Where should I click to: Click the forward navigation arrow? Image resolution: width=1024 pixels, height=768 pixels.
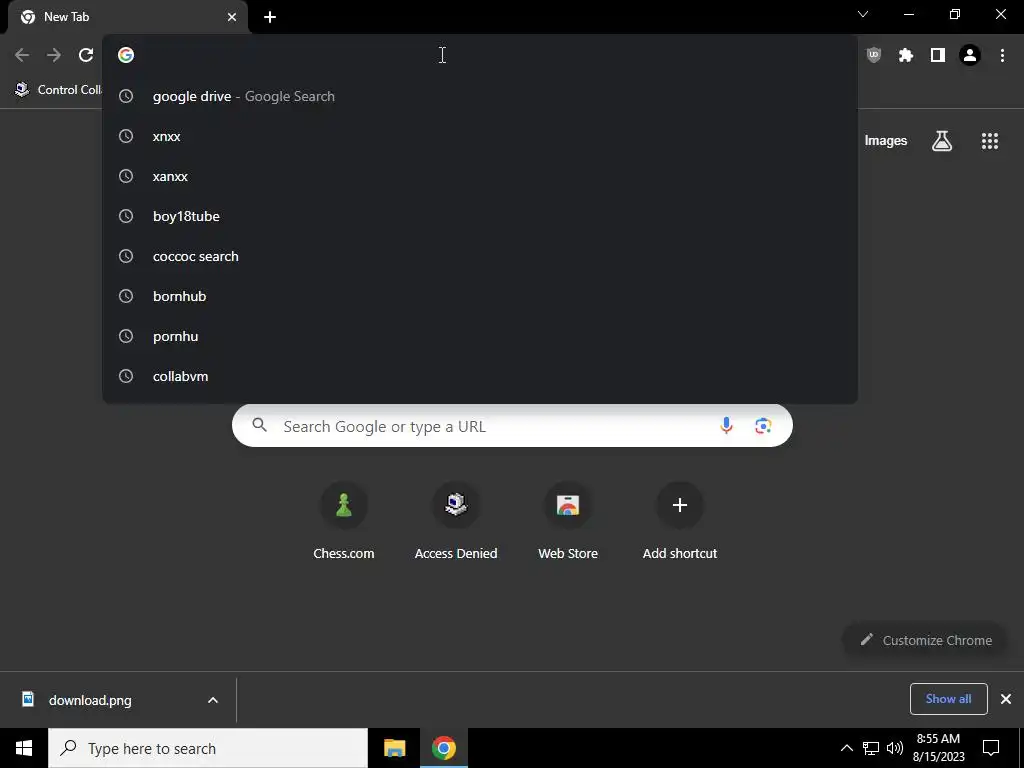click(x=54, y=56)
